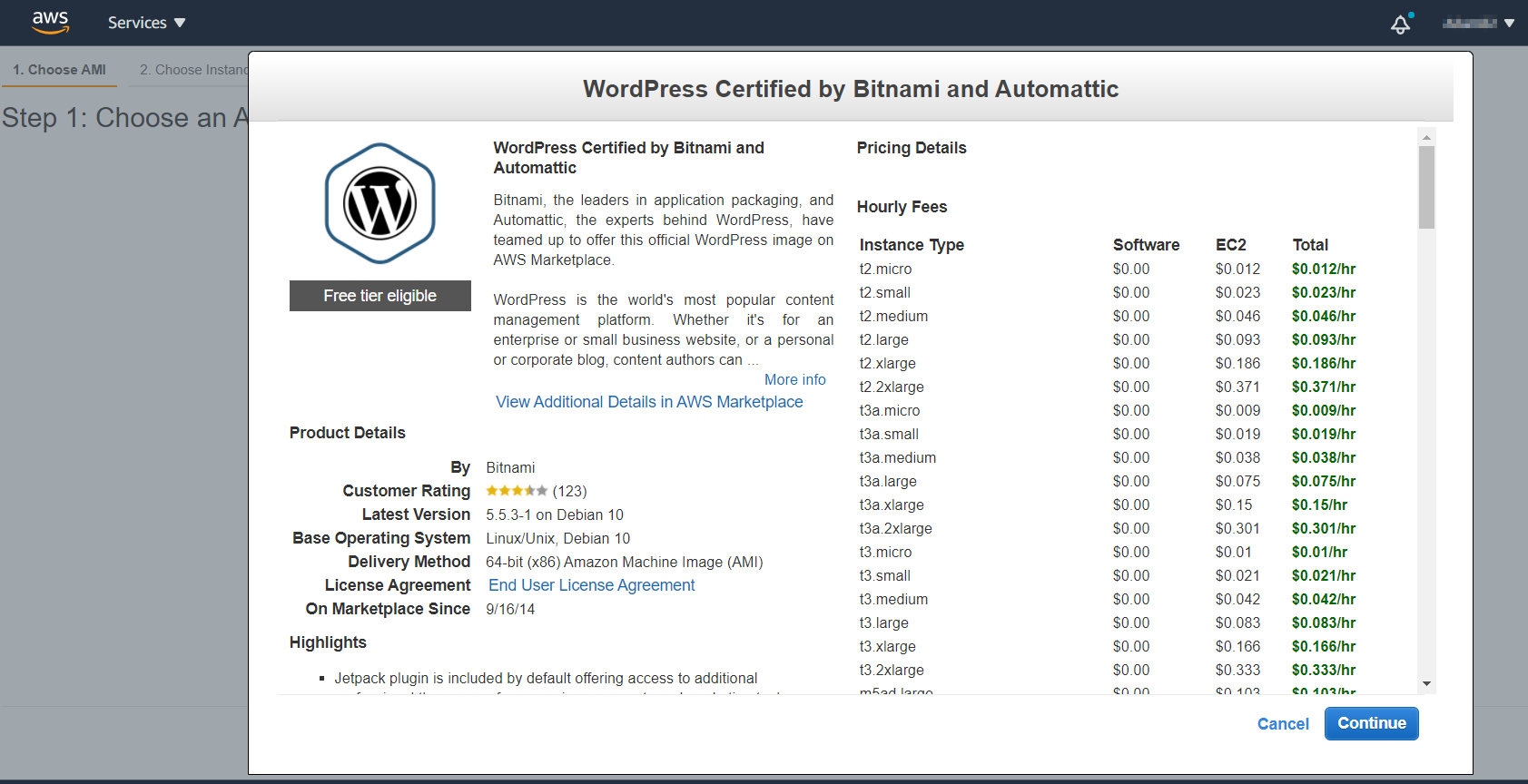Screen dimensions: 1528x784
Task: Click the WordPress hexagon logo thumbnail
Action: tap(380, 203)
